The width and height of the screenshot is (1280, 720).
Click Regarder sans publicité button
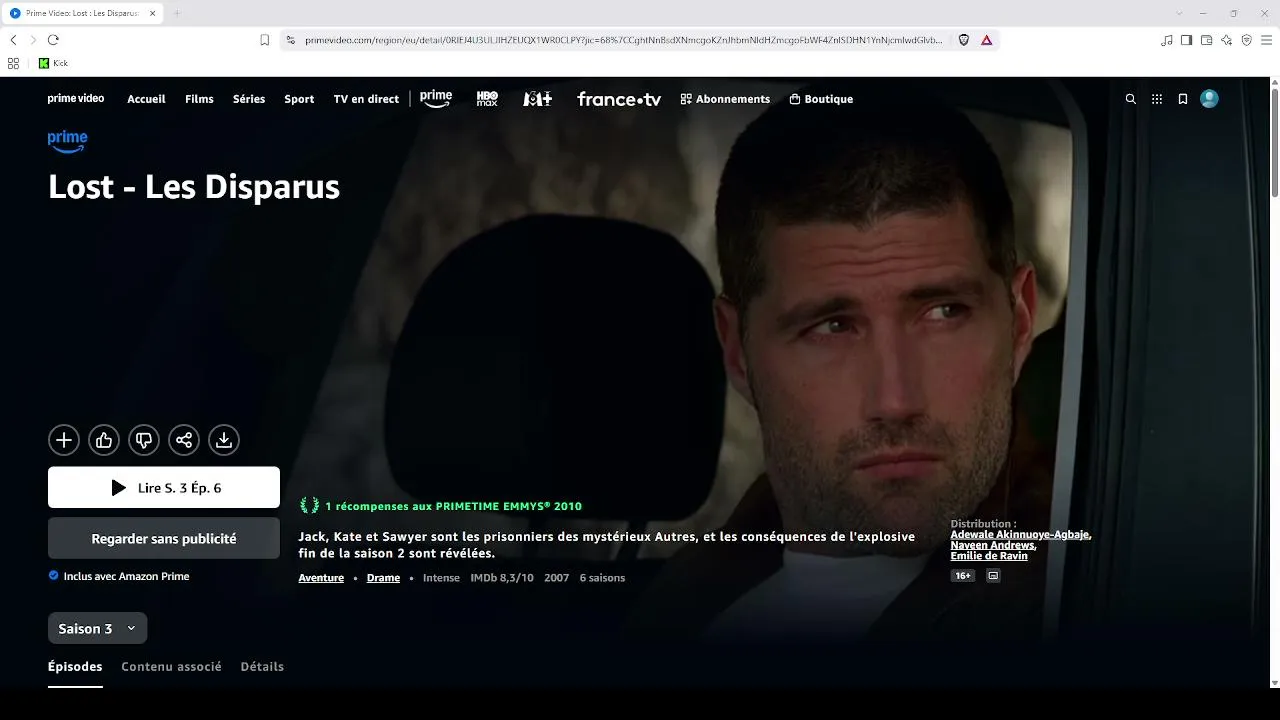click(x=164, y=538)
